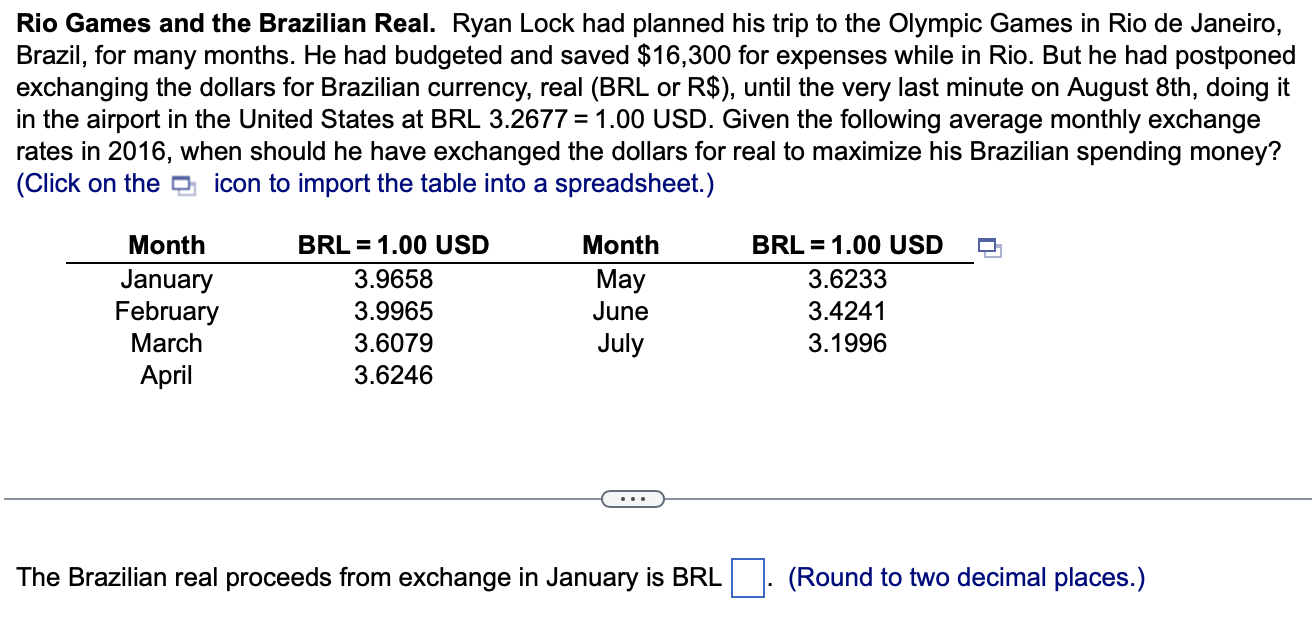Image resolution: width=1312 pixels, height=626 pixels.
Task: Open the blue 'import the table into a spreadsheet' text
Action: coord(464,184)
